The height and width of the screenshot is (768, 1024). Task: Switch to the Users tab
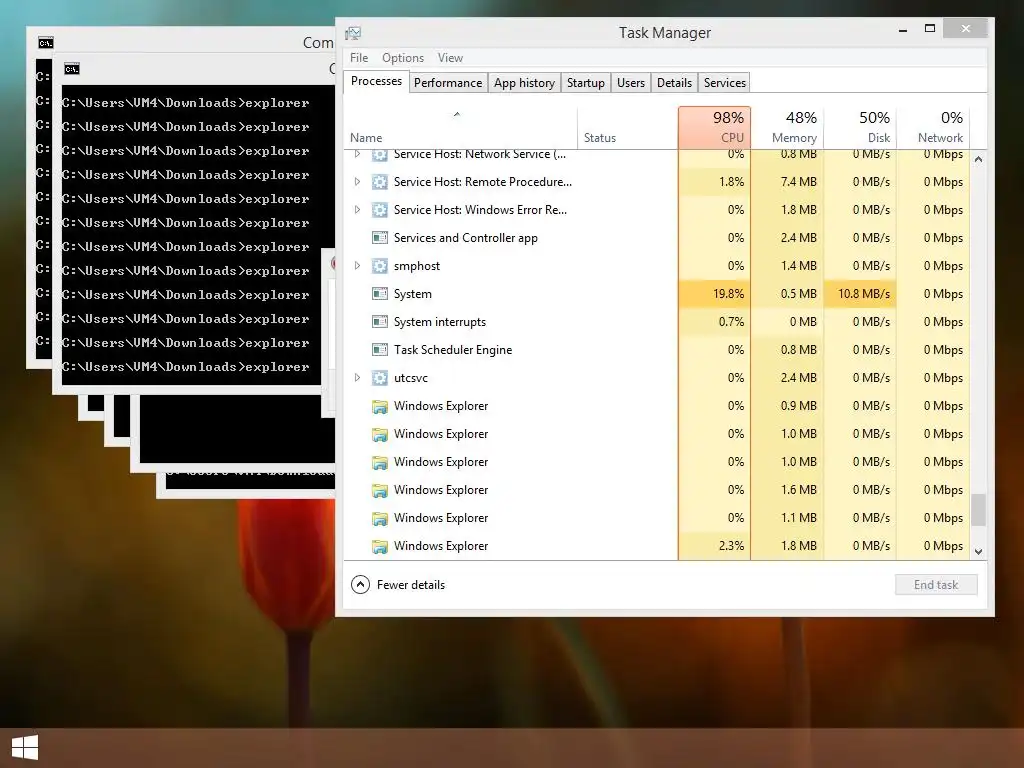click(x=631, y=83)
